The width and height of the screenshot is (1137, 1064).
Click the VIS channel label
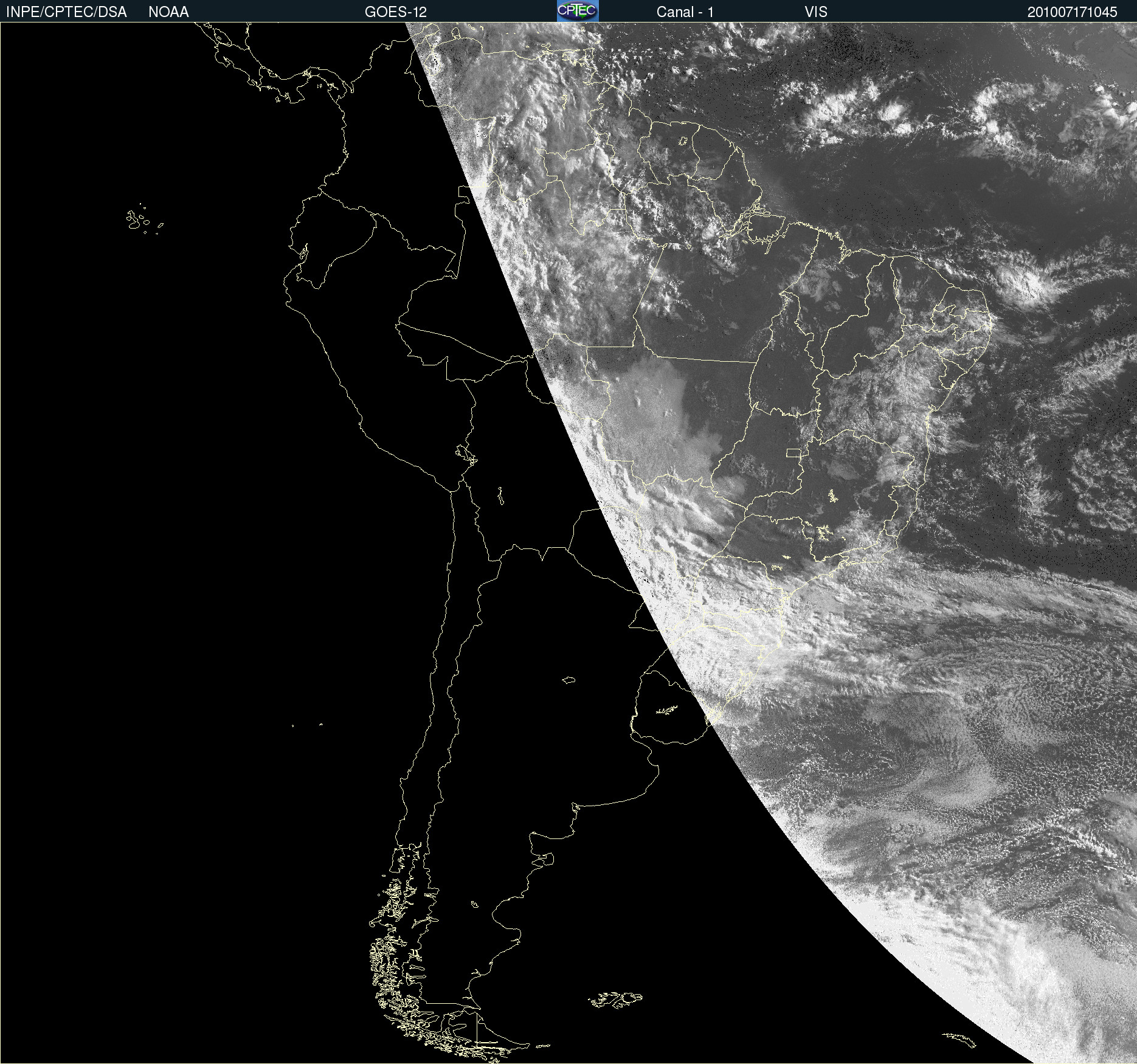(816, 12)
